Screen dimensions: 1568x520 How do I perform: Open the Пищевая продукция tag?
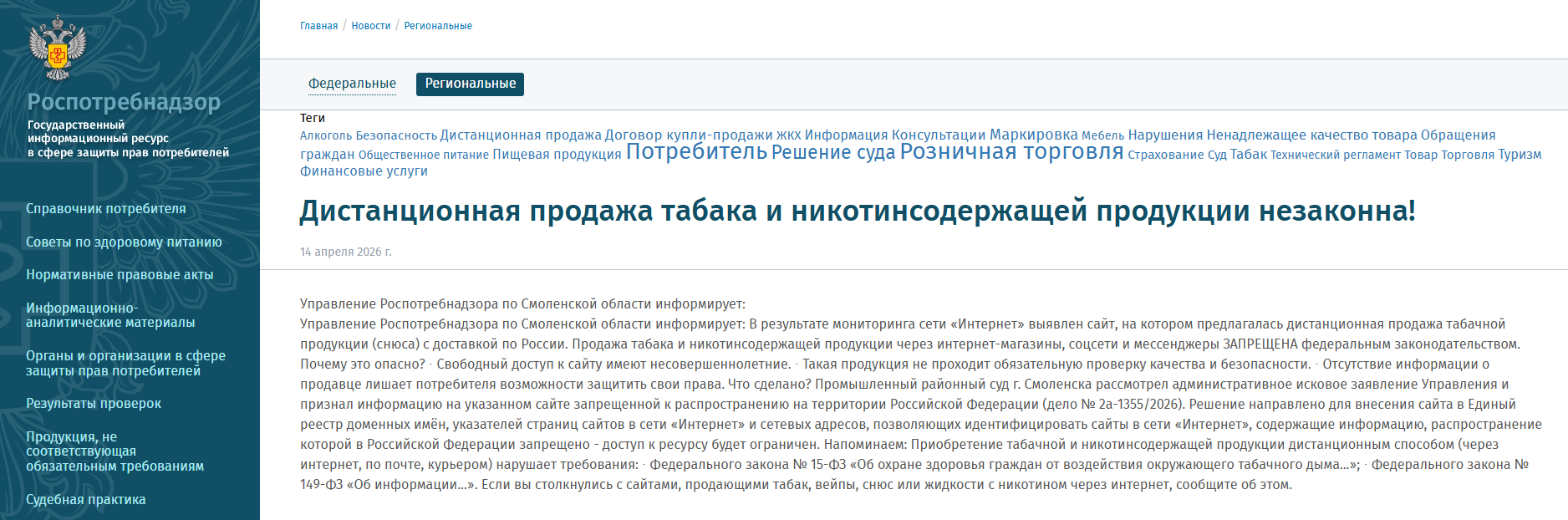point(557,155)
